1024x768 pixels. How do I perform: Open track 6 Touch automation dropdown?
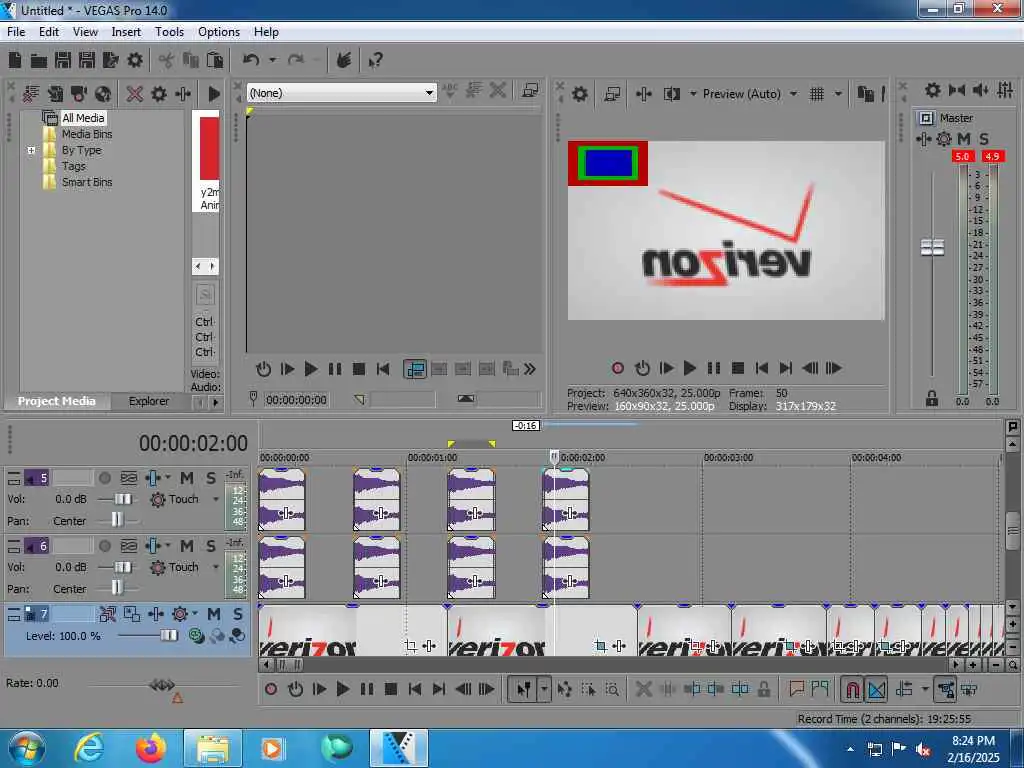coord(216,568)
